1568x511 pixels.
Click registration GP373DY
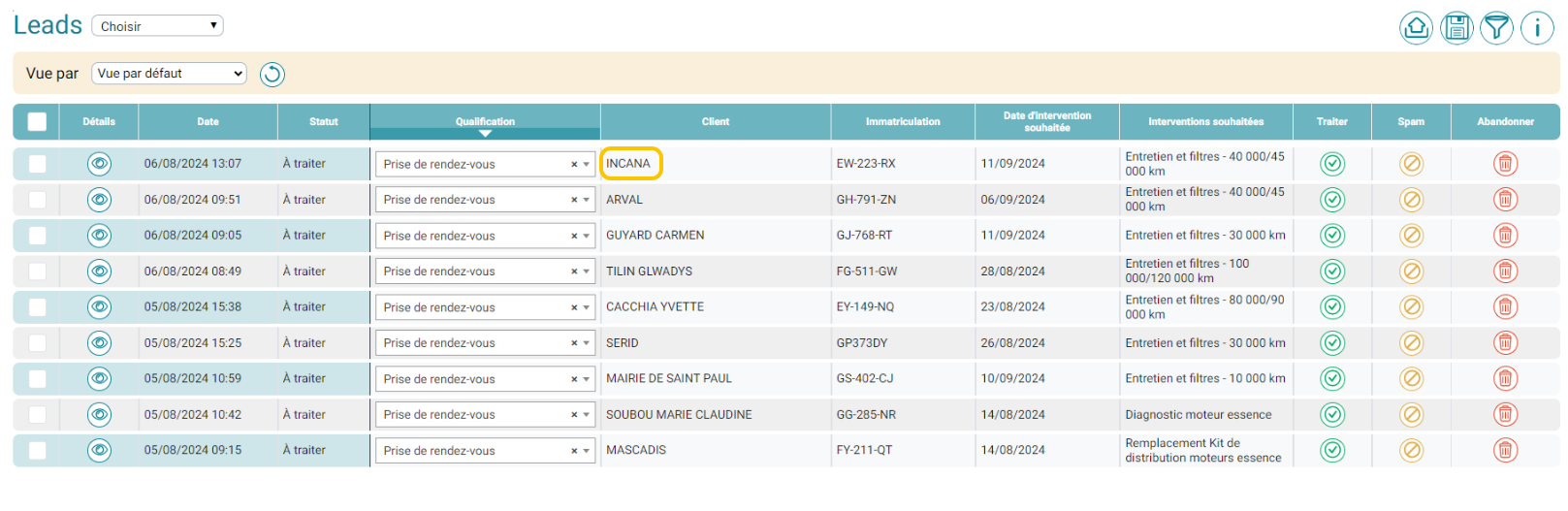click(x=862, y=343)
